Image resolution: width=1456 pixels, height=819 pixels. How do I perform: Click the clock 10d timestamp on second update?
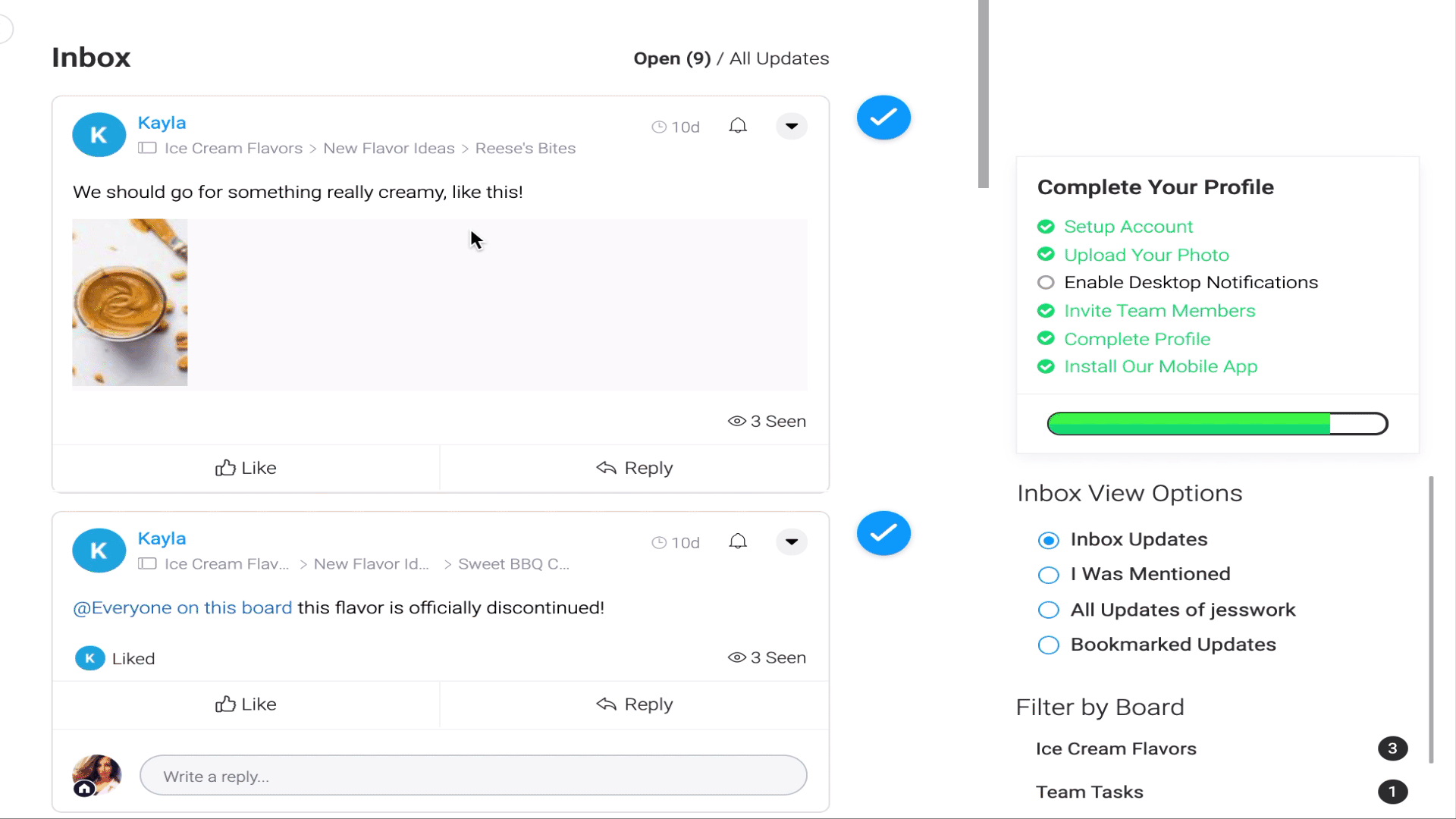pos(676,543)
